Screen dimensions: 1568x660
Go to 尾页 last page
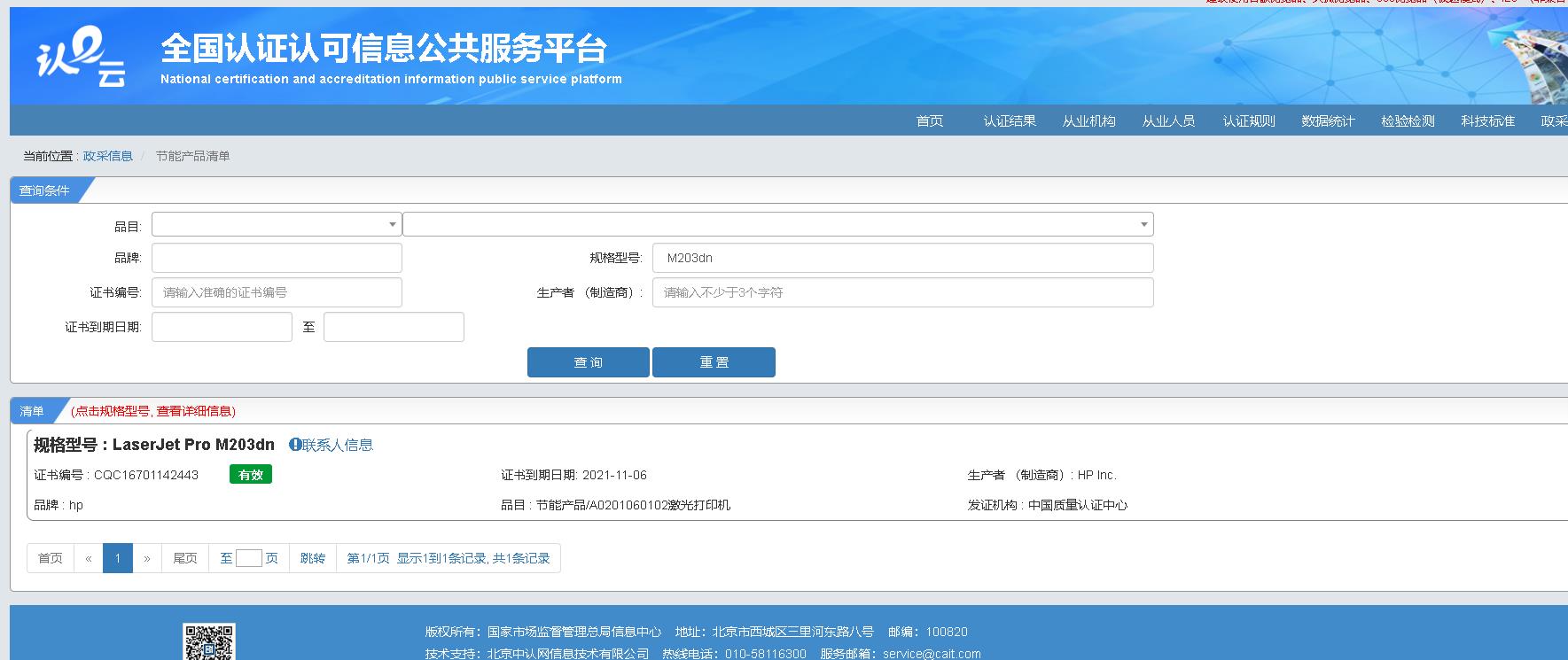coord(185,558)
